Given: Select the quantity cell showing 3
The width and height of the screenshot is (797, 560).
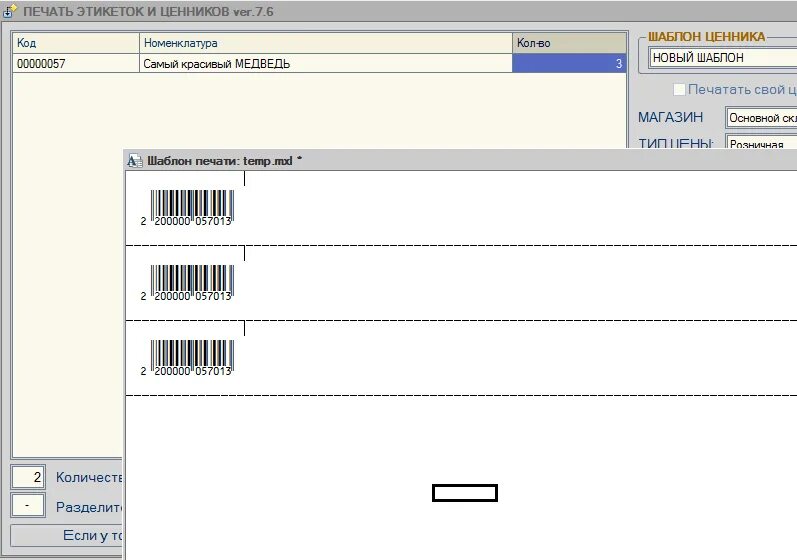Looking at the screenshot, I should click(569, 64).
